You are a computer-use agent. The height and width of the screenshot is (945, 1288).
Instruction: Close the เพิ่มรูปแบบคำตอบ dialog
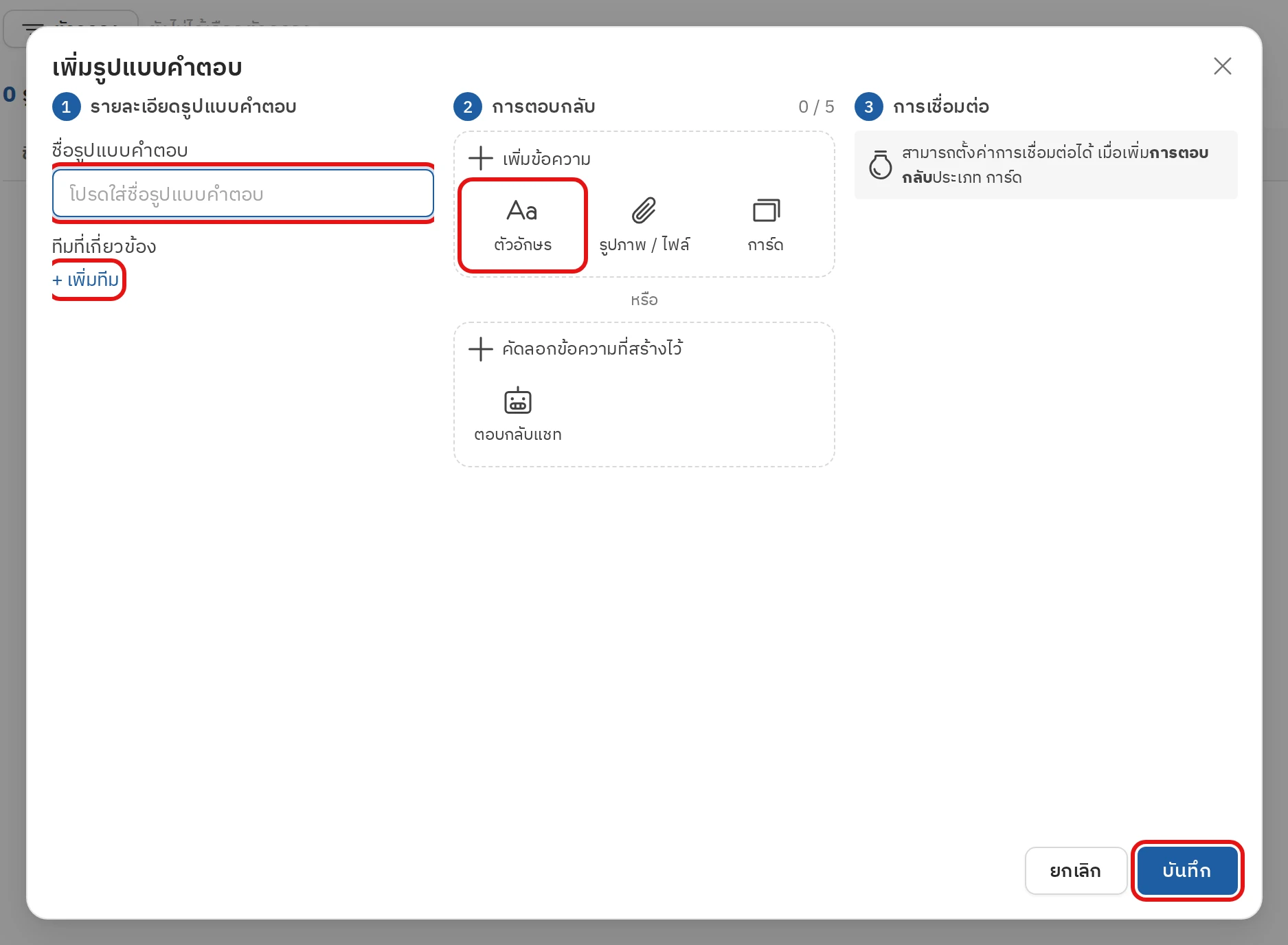click(x=1222, y=66)
